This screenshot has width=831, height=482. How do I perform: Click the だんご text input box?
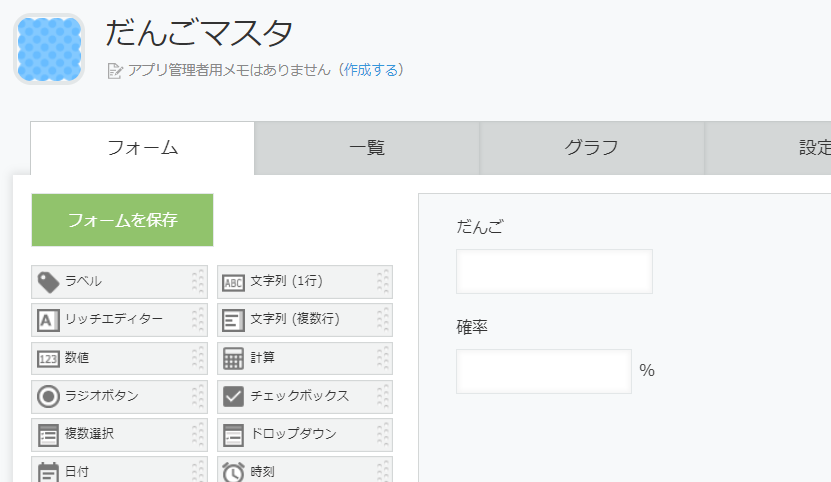pyautogui.click(x=554, y=271)
